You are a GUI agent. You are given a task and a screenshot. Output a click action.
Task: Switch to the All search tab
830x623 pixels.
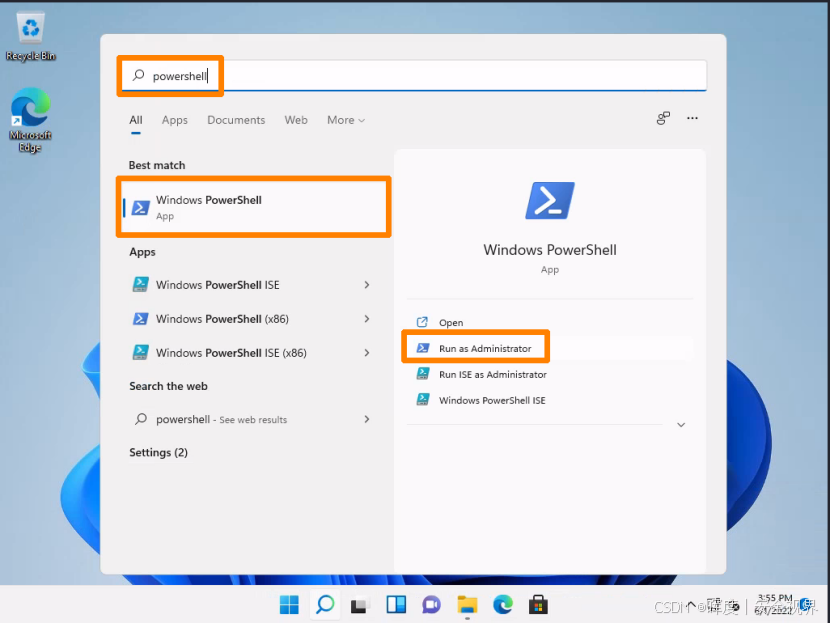tap(136, 120)
